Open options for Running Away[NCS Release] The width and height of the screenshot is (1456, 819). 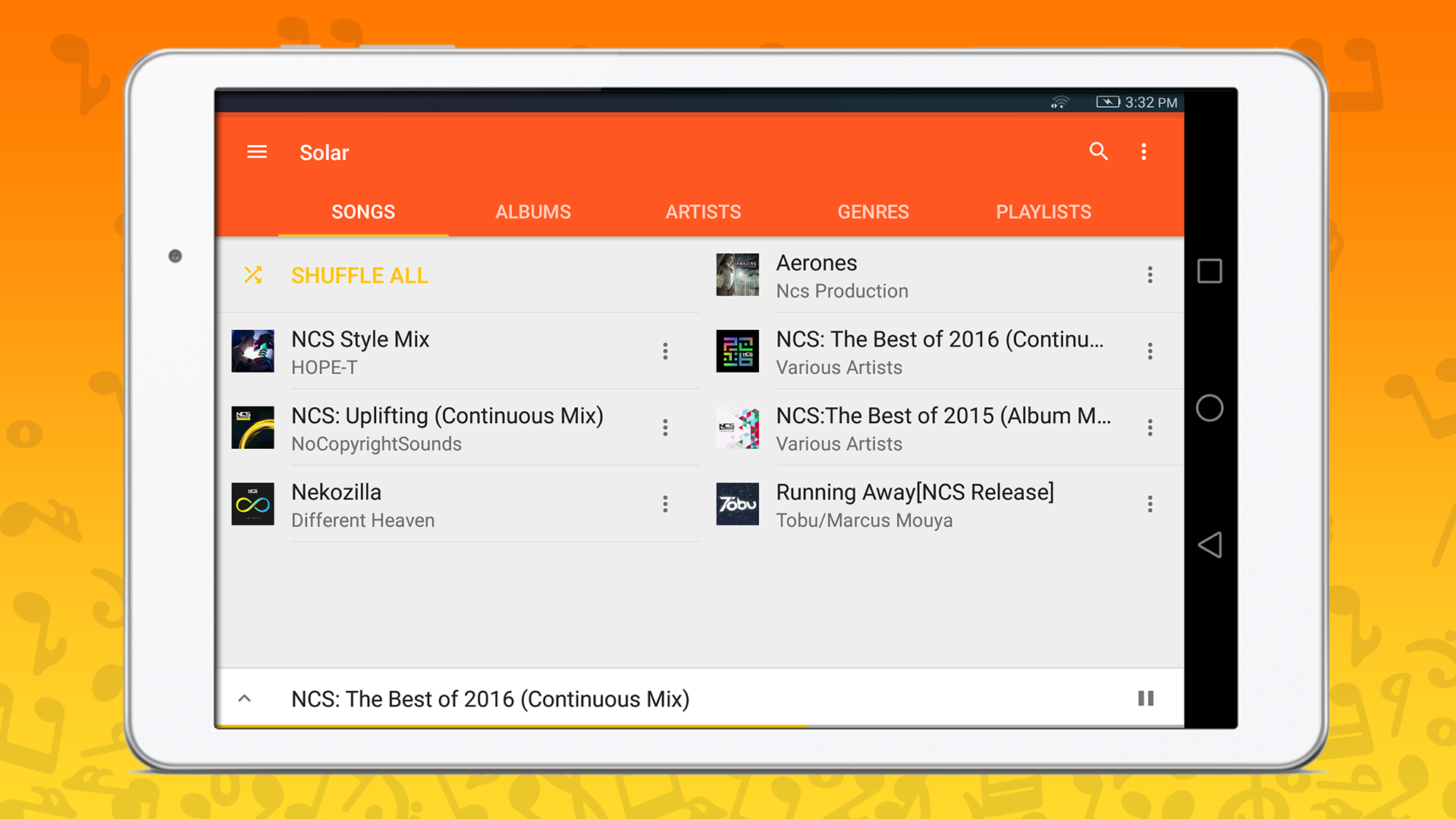pos(1150,504)
